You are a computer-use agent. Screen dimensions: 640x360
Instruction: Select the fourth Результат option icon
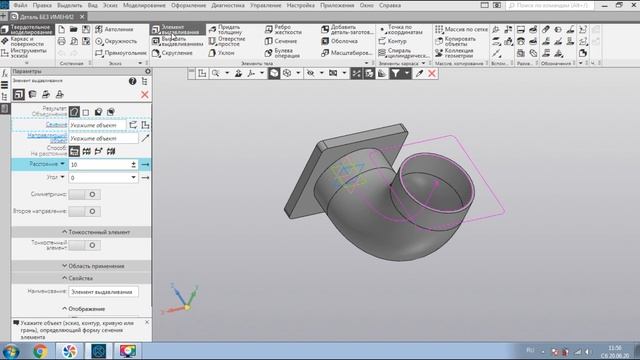point(111,112)
